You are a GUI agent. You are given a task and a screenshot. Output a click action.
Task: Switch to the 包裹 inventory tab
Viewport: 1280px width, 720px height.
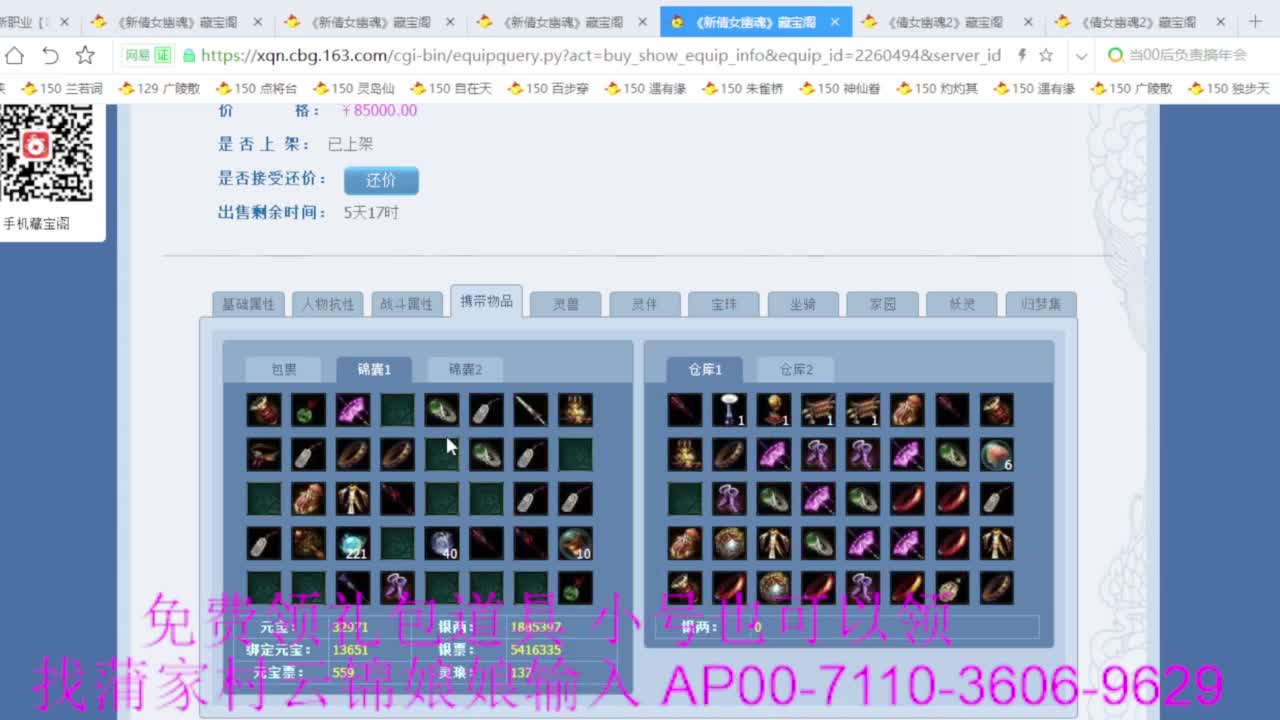click(x=284, y=369)
